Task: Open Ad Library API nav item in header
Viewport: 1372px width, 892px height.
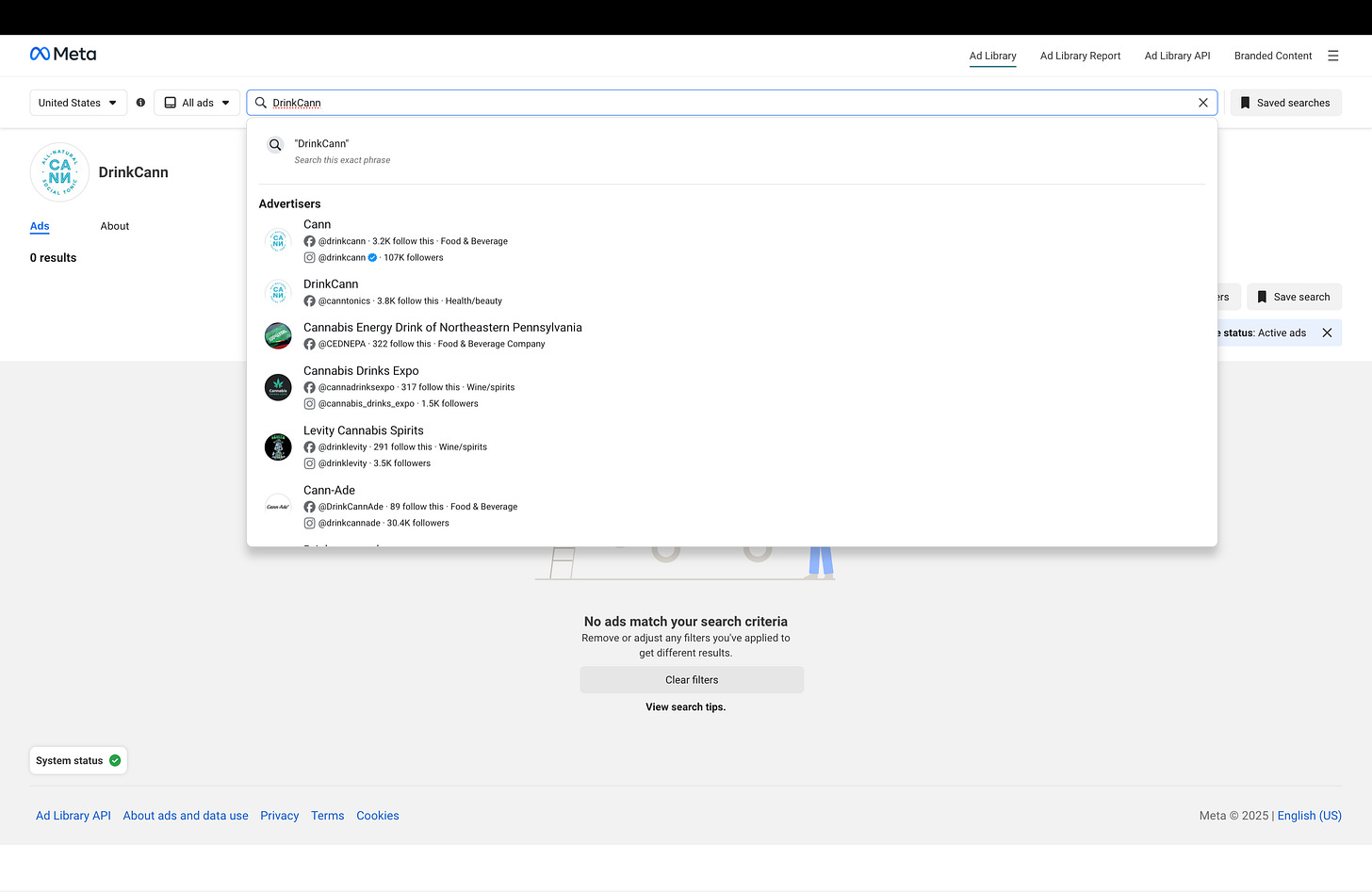Action: (x=1178, y=56)
